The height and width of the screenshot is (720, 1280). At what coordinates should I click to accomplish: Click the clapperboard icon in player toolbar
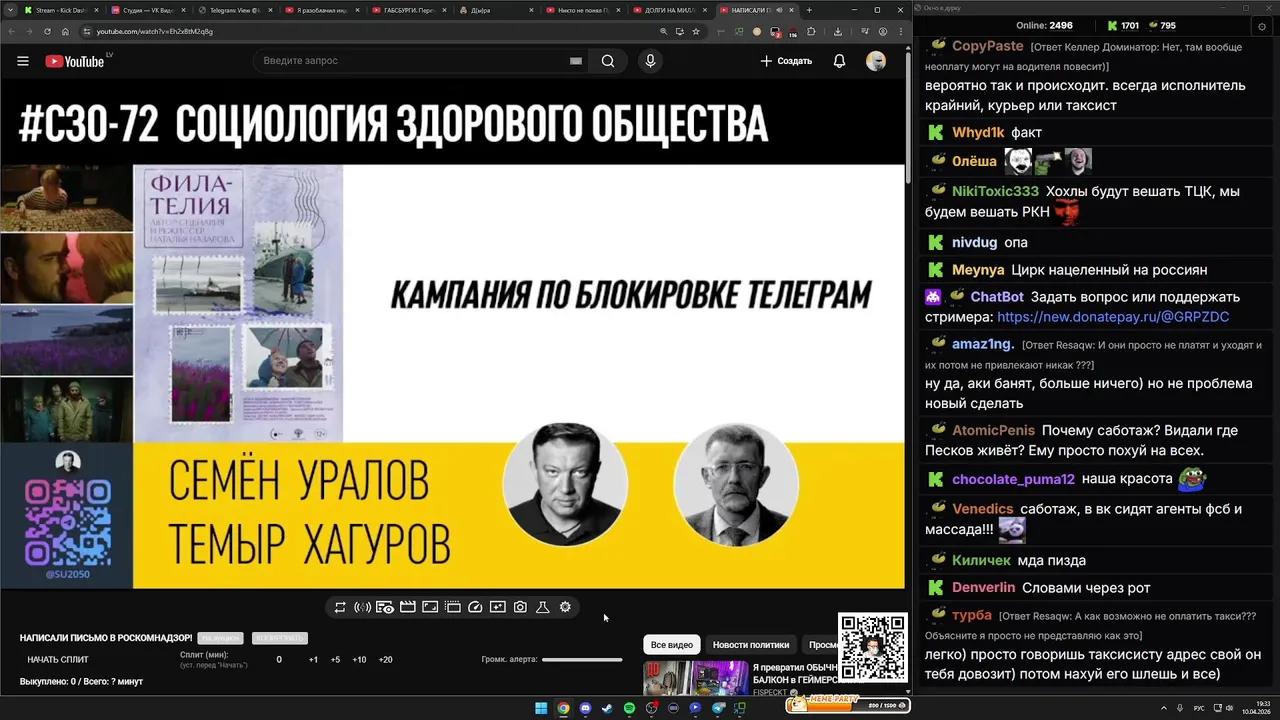(408, 607)
